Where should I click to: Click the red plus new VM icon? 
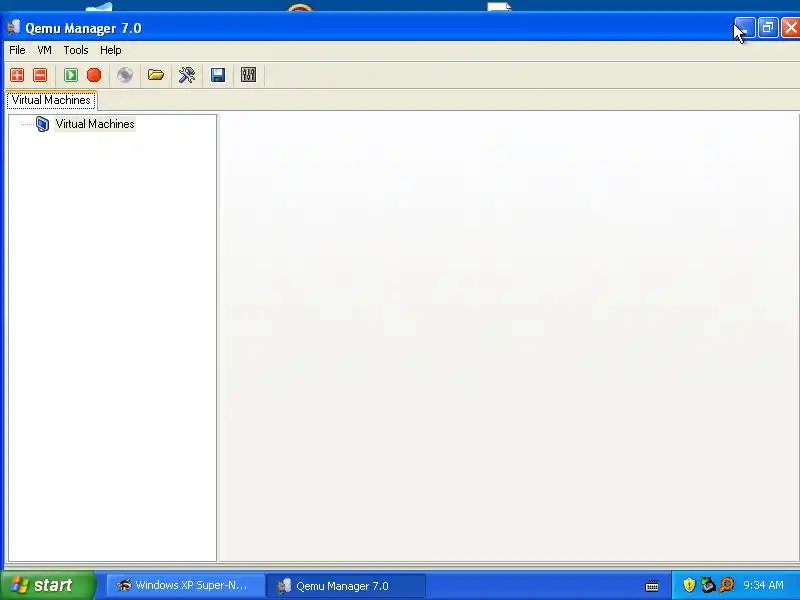(x=17, y=75)
